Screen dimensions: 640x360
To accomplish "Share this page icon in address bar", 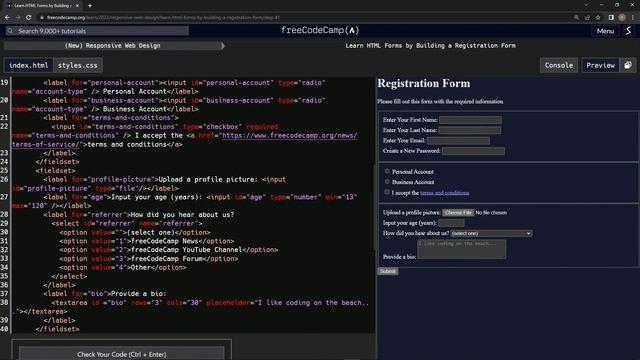I will (587, 18).
